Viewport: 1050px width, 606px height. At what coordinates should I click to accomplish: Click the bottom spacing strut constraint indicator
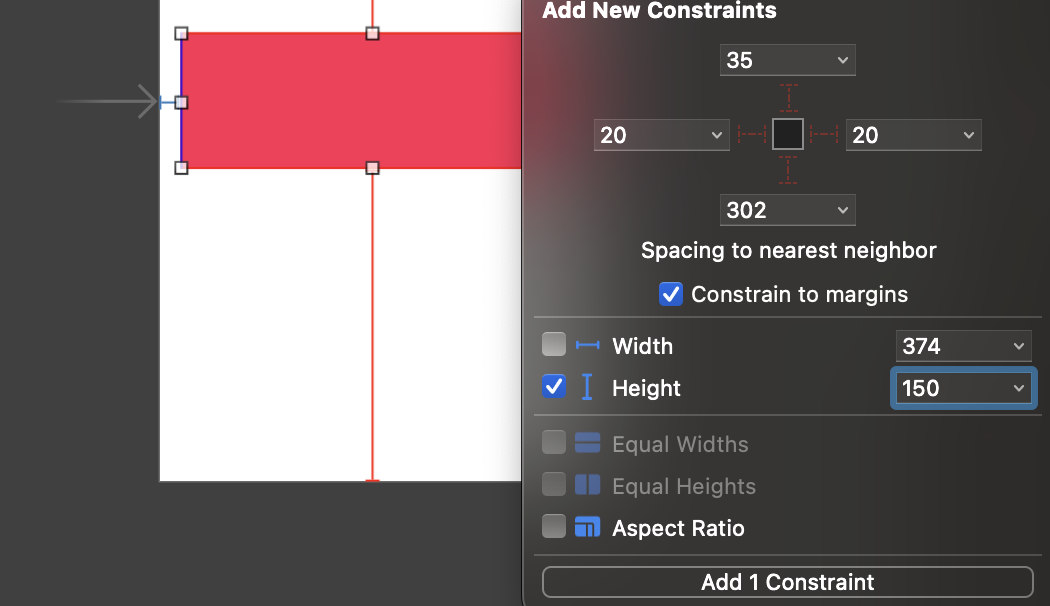pos(788,170)
